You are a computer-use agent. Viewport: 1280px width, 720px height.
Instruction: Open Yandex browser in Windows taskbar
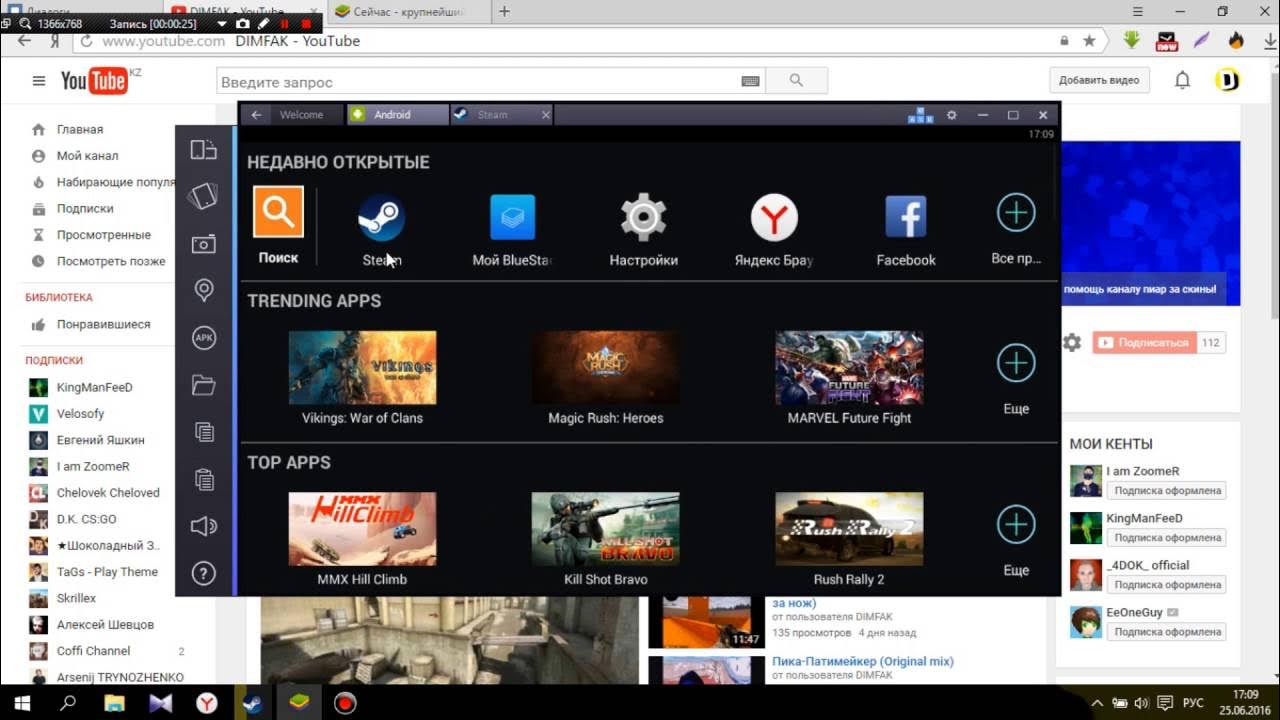(206, 703)
